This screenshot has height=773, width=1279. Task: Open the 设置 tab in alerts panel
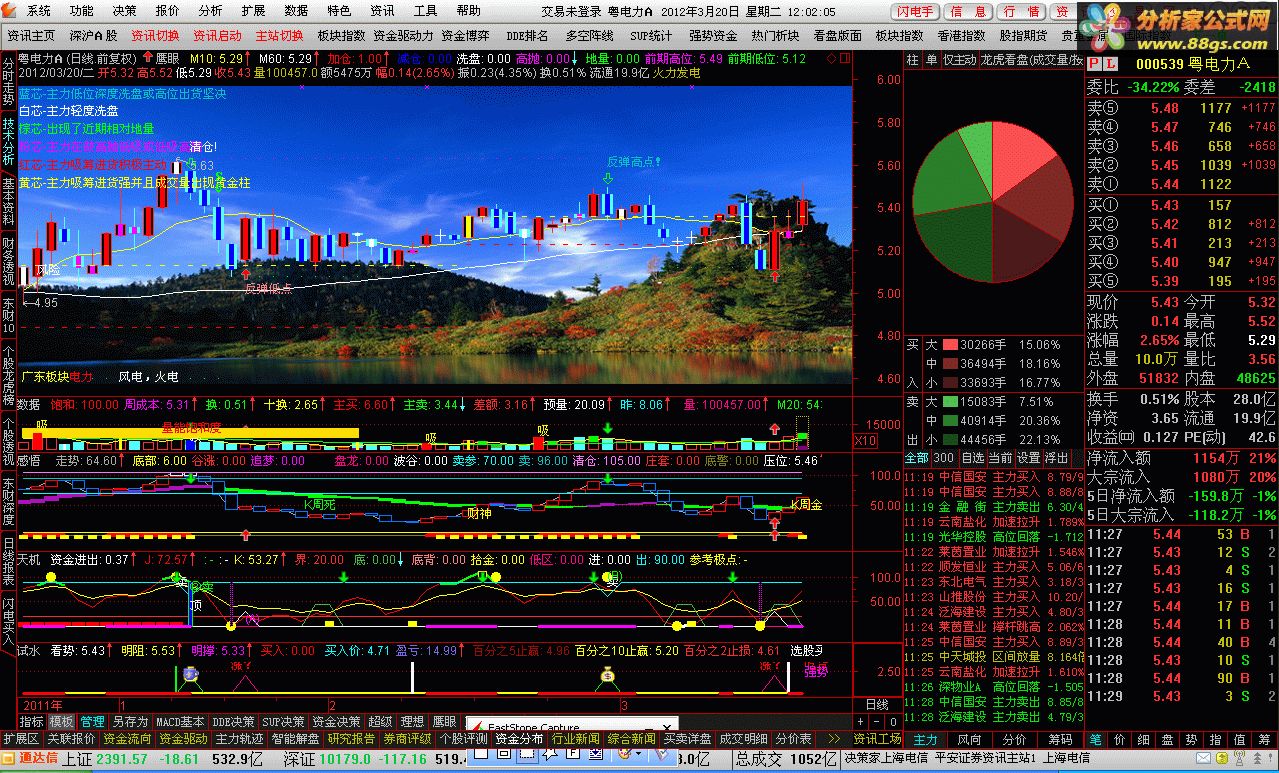pos(1028,458)
